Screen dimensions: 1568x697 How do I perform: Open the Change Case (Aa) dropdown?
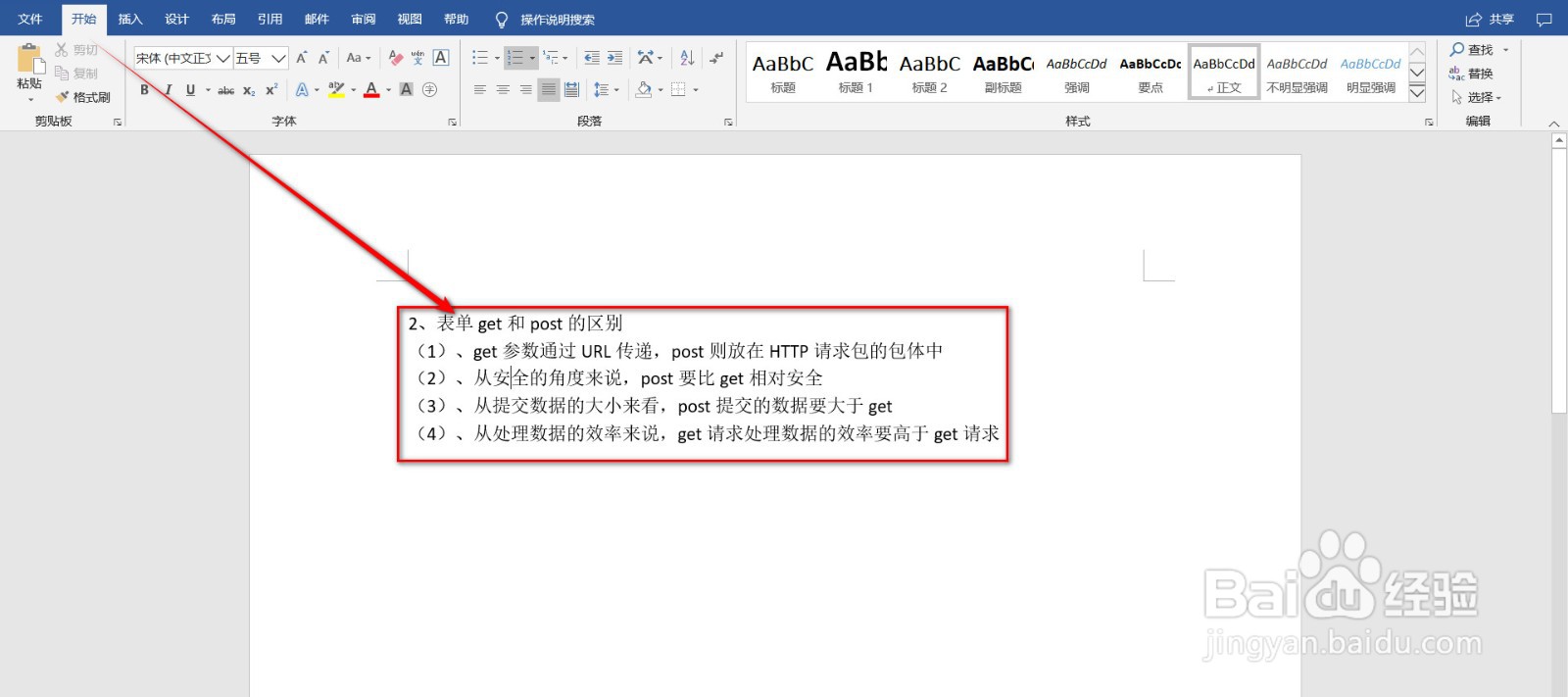[x=358, y=58]
